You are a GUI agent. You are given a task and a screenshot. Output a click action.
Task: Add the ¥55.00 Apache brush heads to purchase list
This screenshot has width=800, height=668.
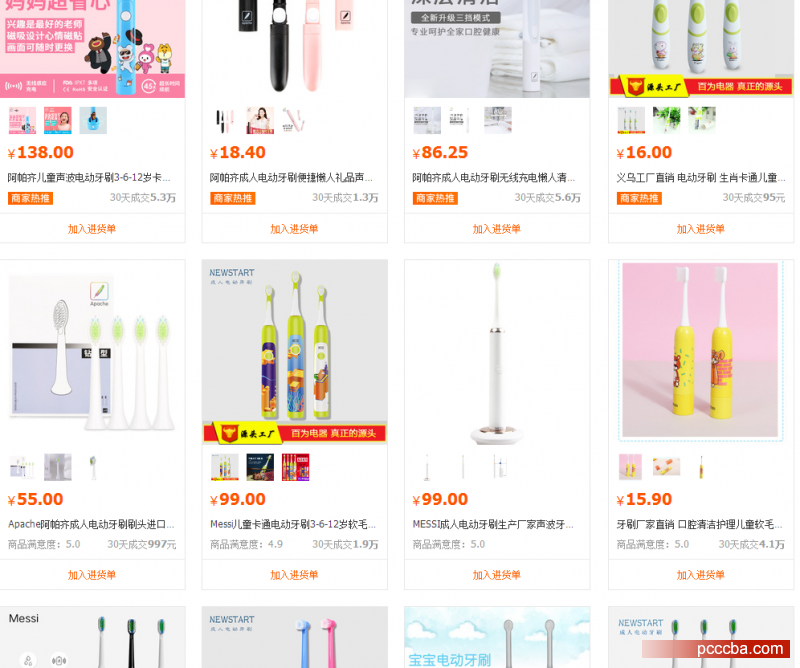tap(92, 575)
